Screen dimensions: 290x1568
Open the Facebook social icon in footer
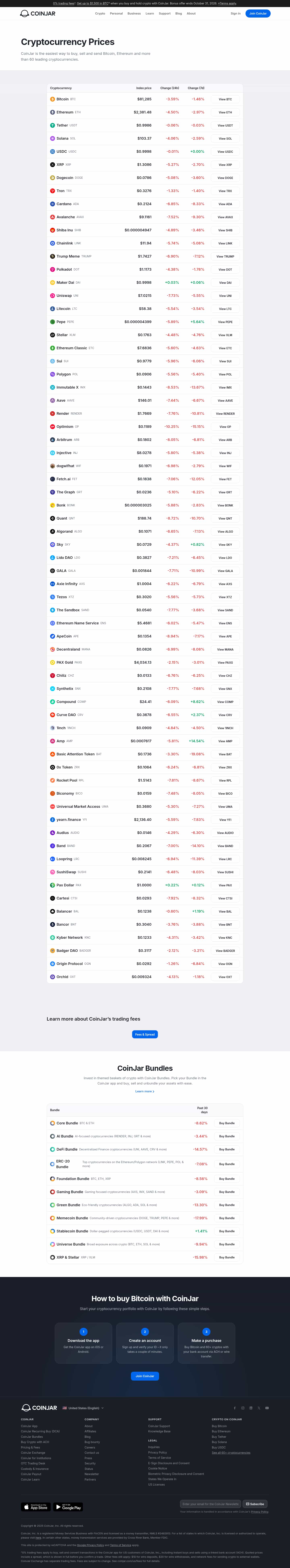point(235,1408)
